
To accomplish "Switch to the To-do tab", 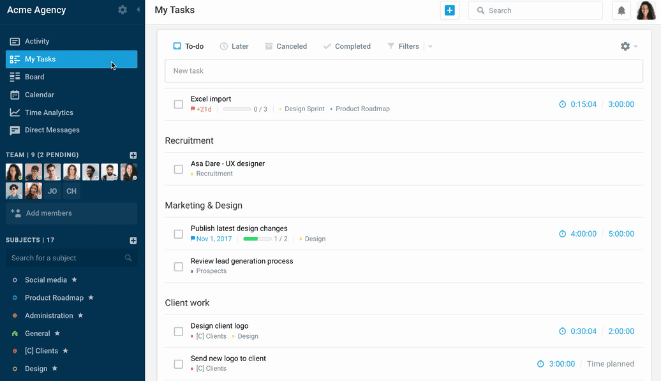I will [188, 46].
